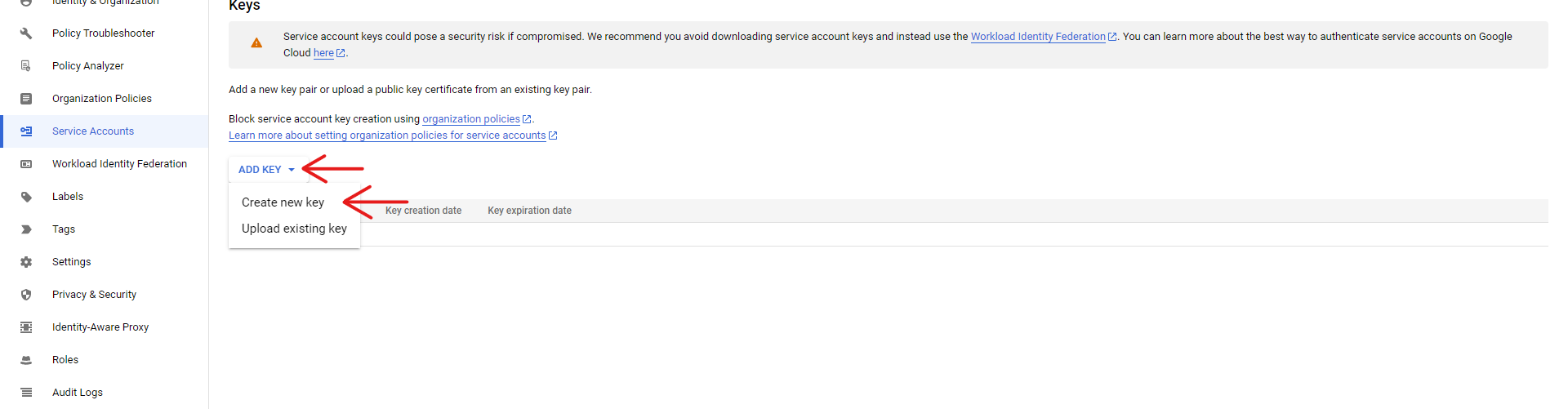The image size is (1568, 409).
Task: Follow the organization policies link
Action: [x=470, y=119]
